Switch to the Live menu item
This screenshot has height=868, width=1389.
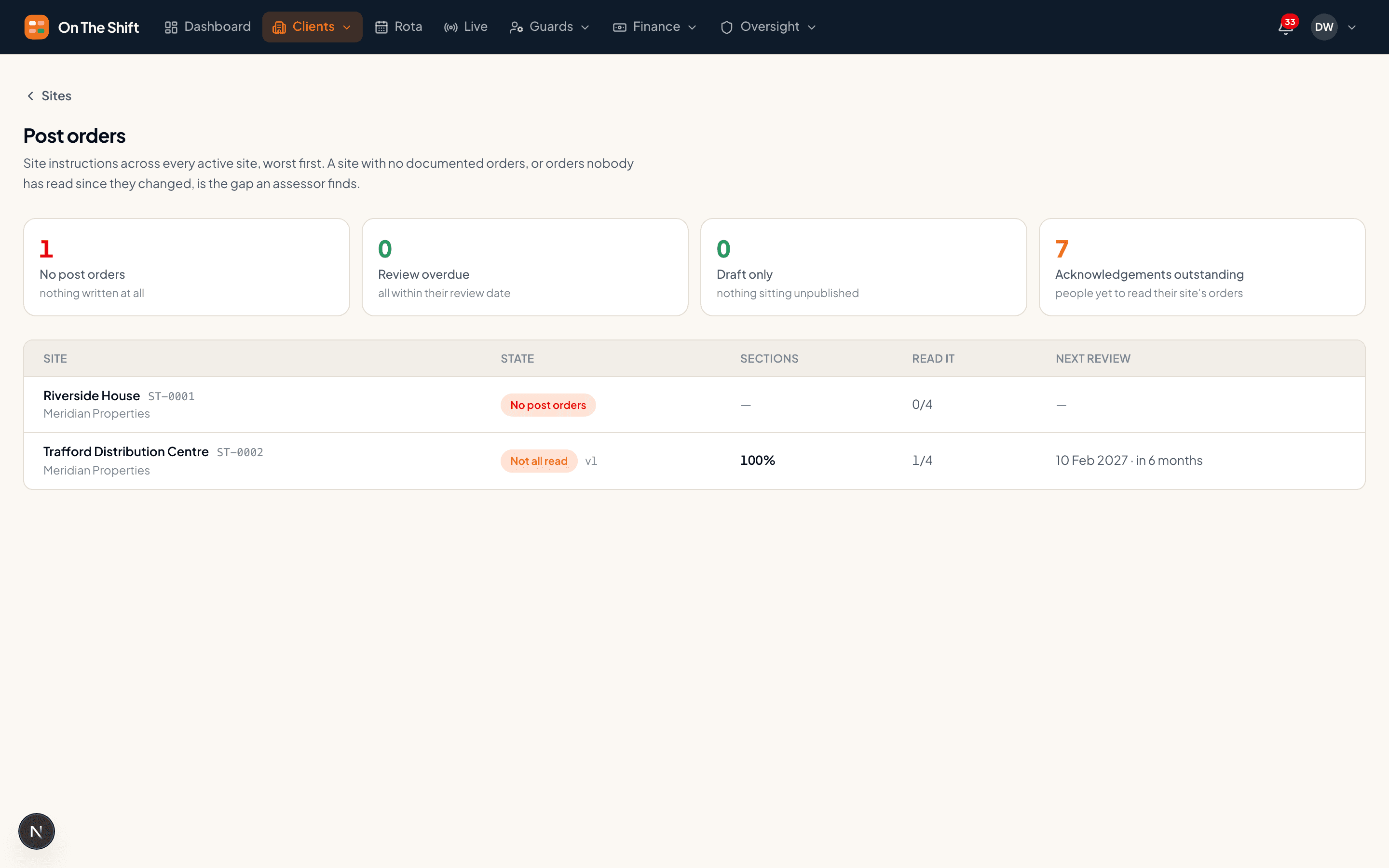point(466,27)
